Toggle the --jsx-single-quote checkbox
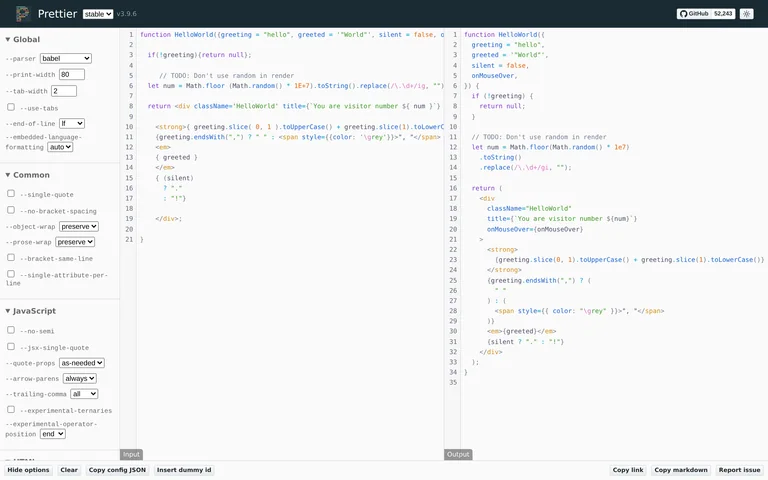 point(11,347)
